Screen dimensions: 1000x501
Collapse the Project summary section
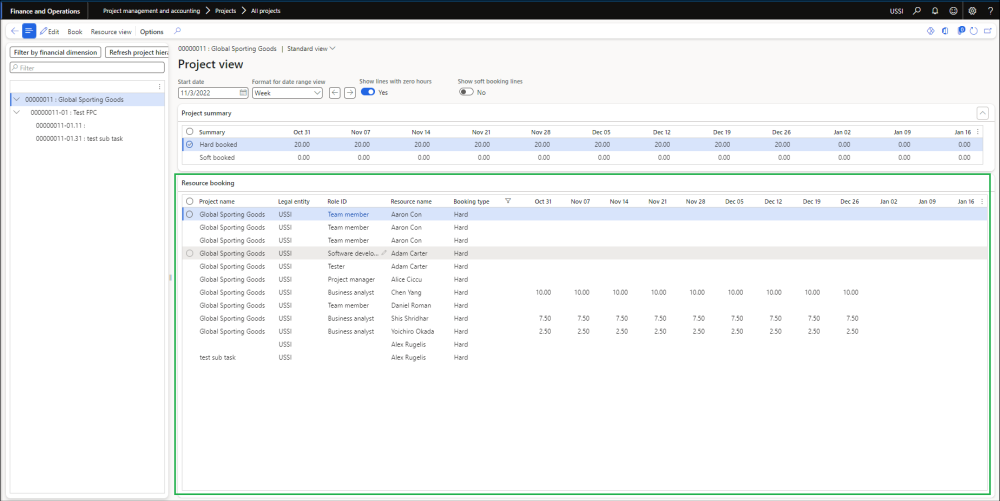pos(982,113)
